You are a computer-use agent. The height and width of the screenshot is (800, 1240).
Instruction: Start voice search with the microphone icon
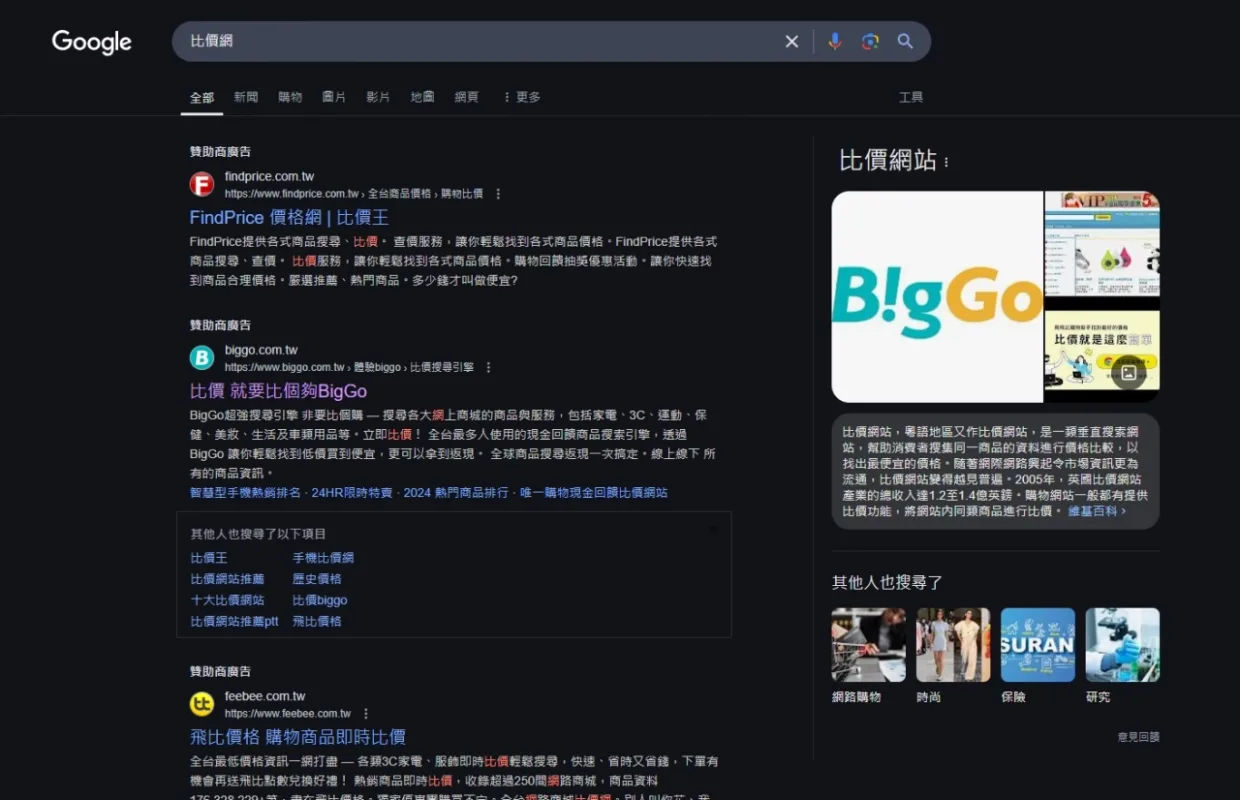point(835,41)
